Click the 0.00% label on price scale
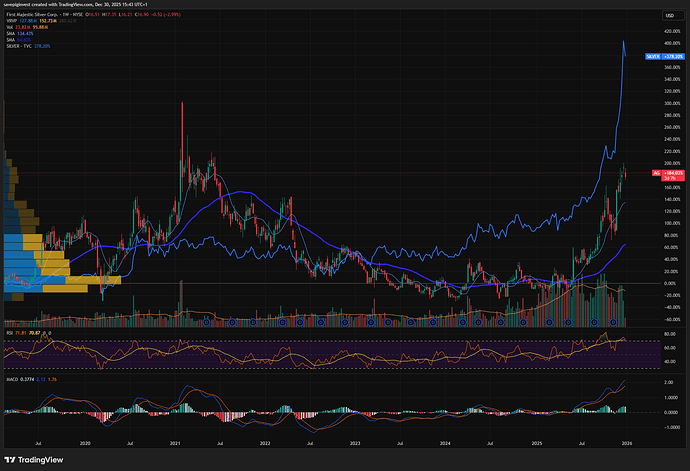 pos(662,283)
